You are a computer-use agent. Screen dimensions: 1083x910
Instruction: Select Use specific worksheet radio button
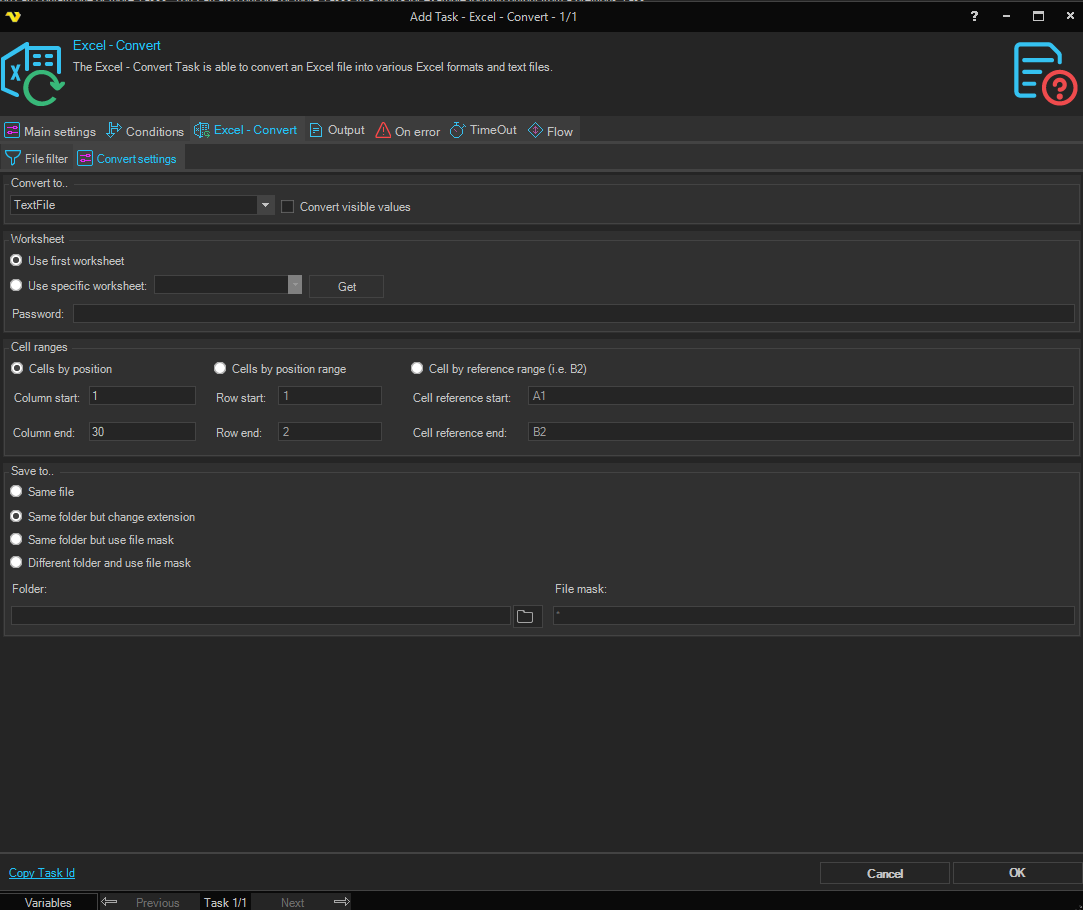pyautogui.click(x=16, y=286)
